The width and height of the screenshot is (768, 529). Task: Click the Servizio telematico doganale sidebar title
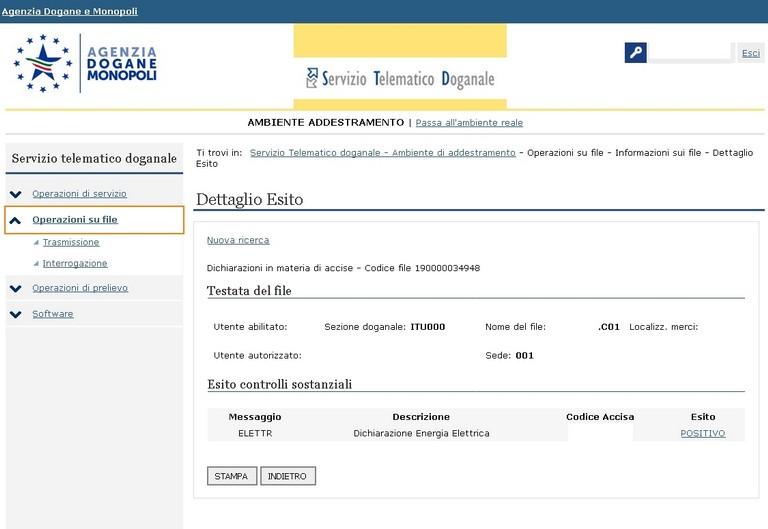click(94, 158)
